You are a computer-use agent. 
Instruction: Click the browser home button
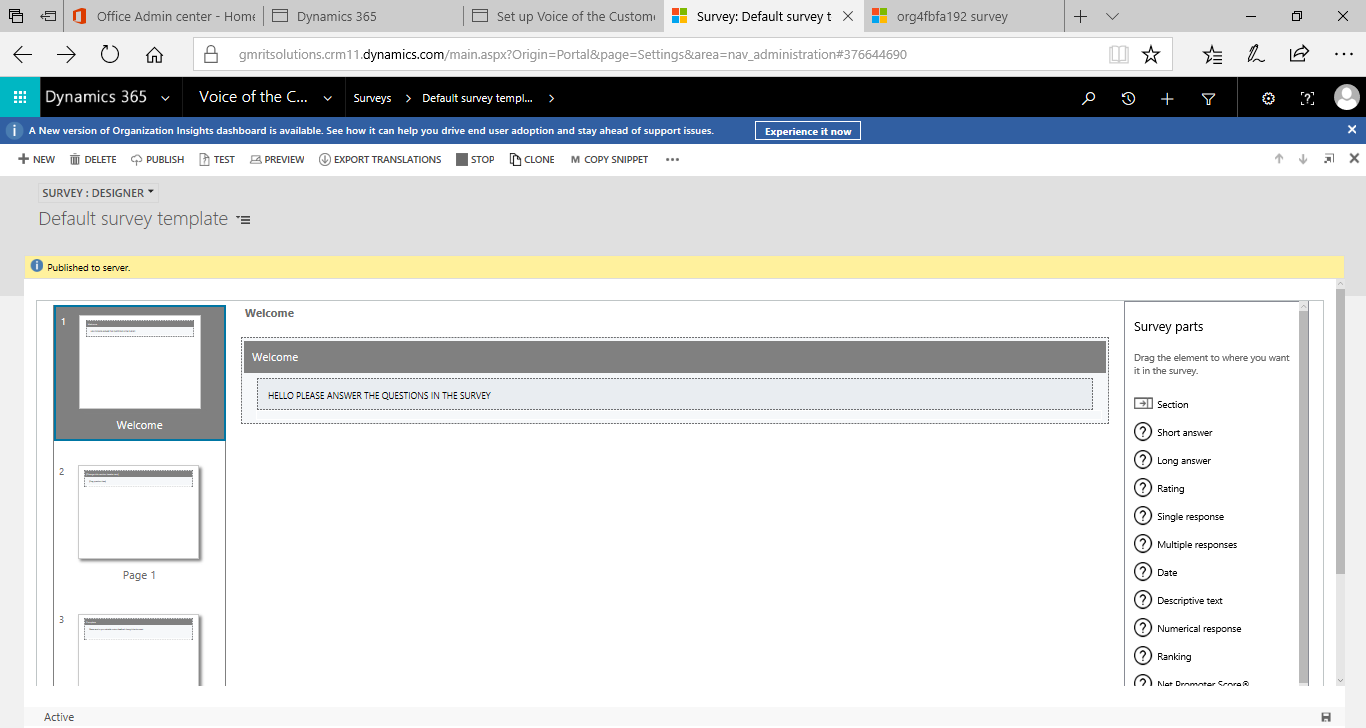coord(154,55)
